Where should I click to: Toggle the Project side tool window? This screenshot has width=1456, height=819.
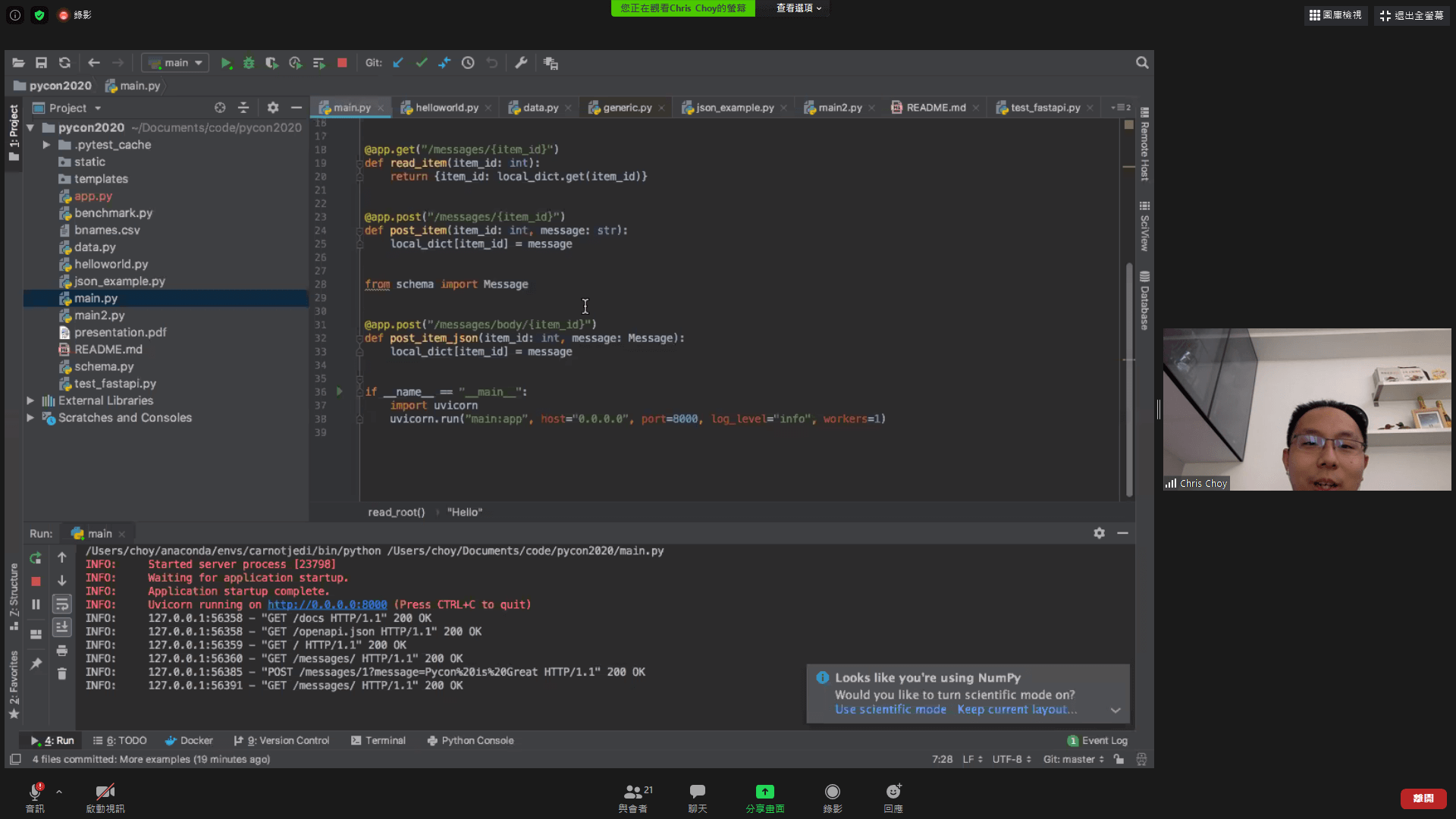pos(14,132)
